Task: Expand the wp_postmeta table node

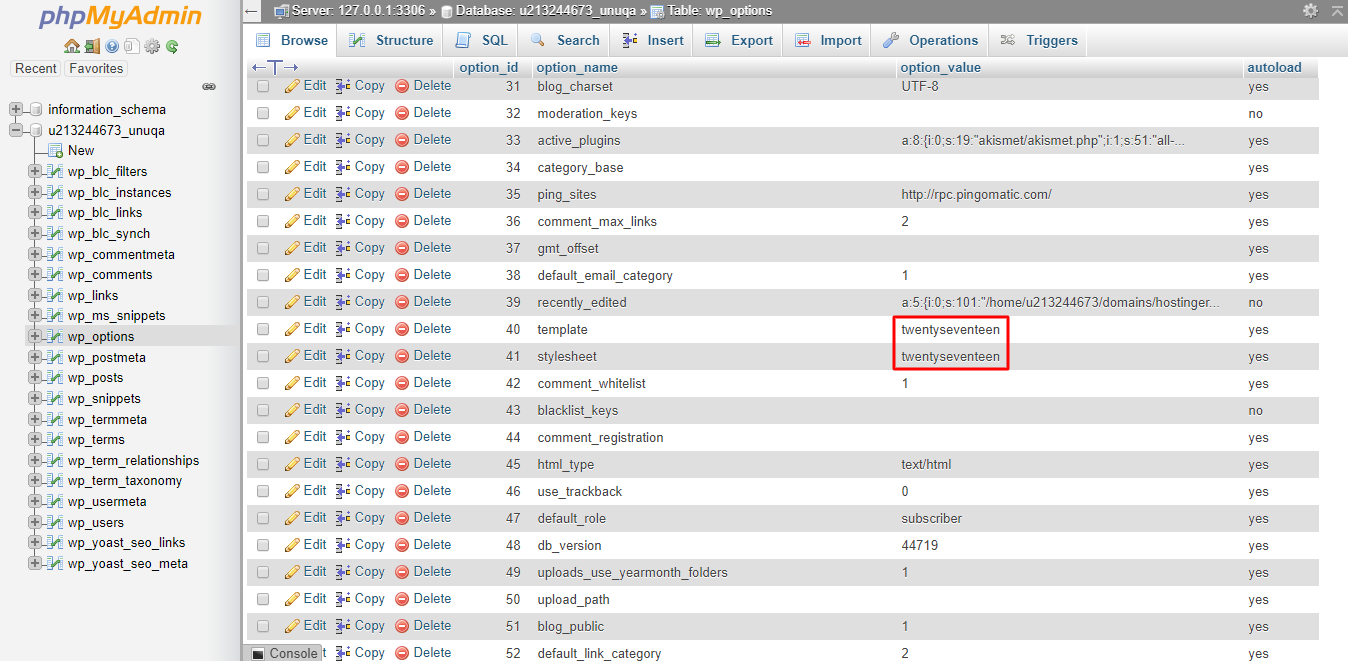Action: tap(35, 357)
